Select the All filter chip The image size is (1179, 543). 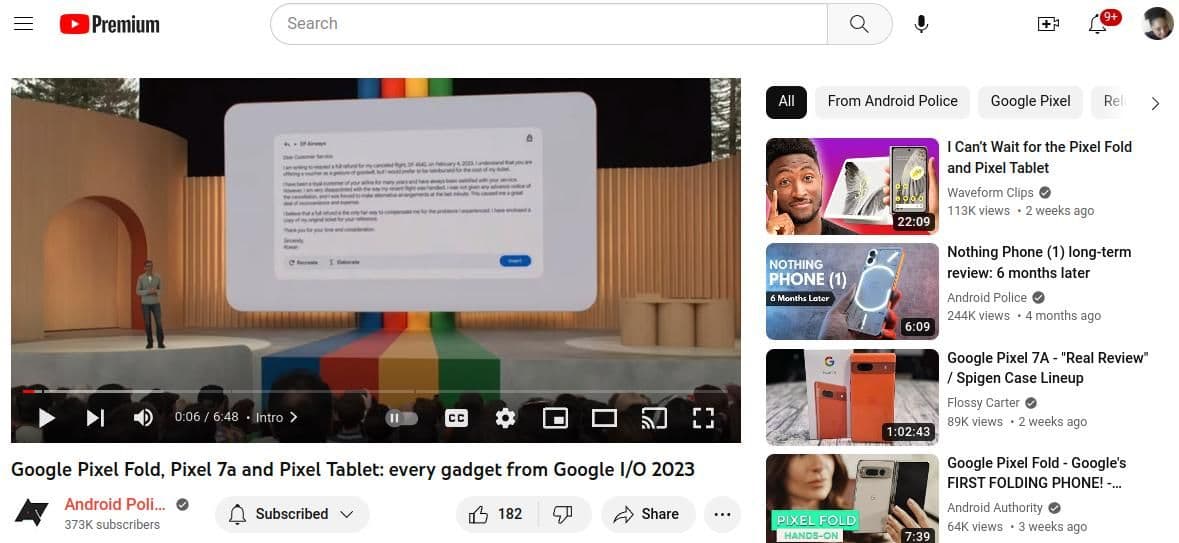(x=787, y=102)
